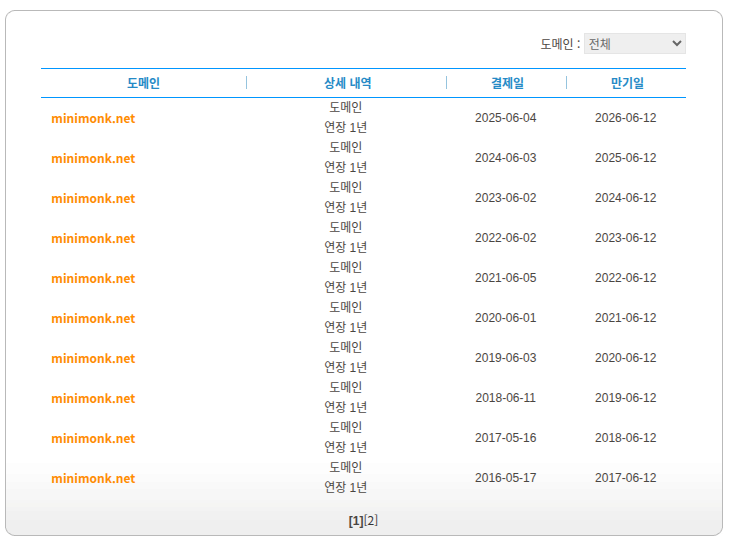Select expiry date 2026-06-12
The width and height of the screenshot is (741, 548).
(x=626, y=118)
